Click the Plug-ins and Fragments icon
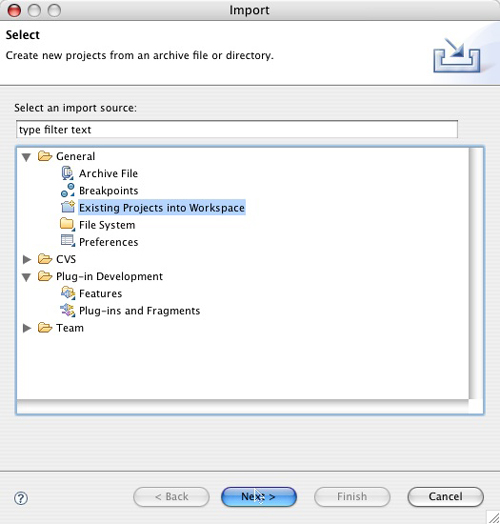This screenshot has height=524, width=500. (68, 310)
